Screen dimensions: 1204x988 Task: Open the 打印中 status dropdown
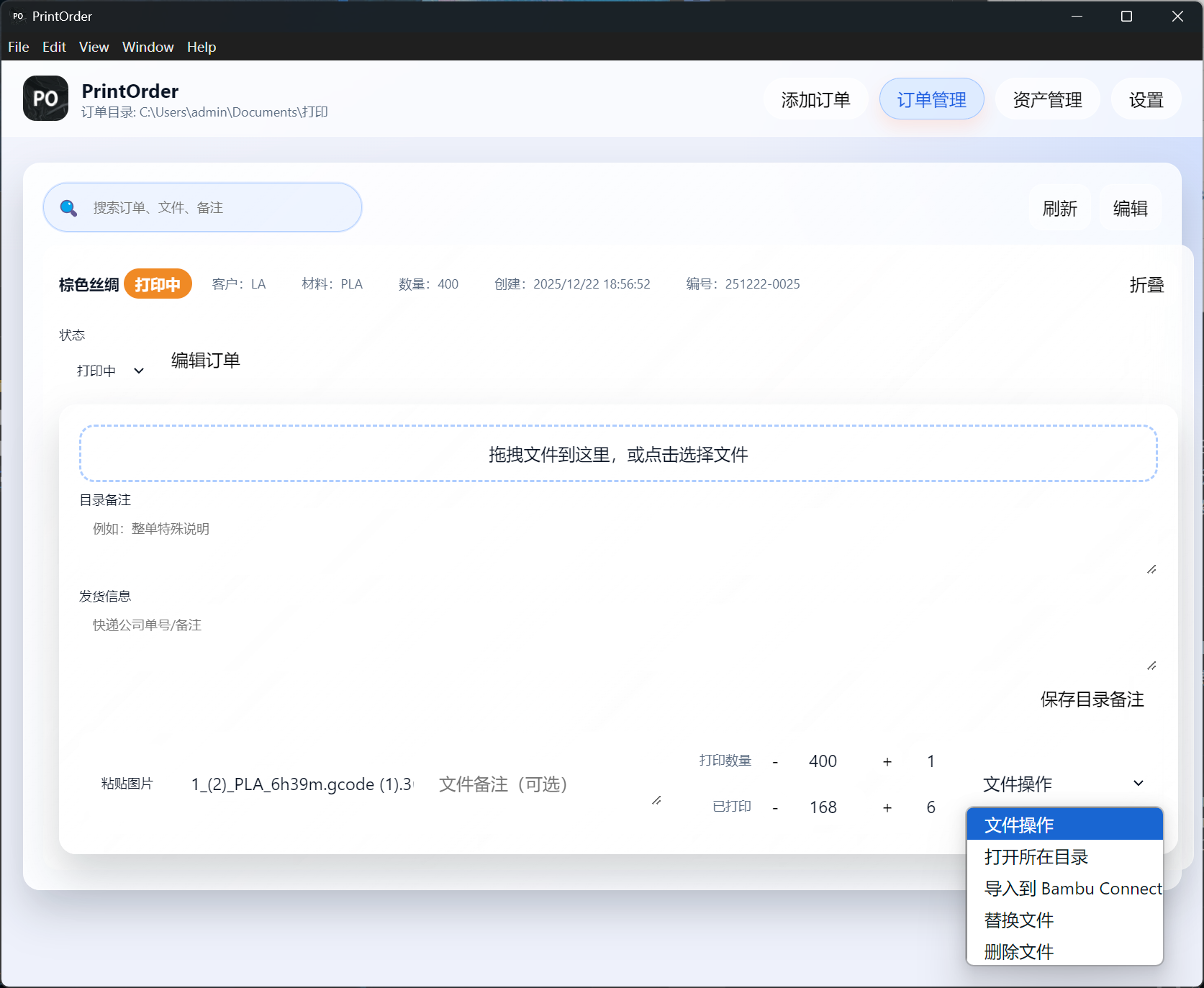coord(110,371)
